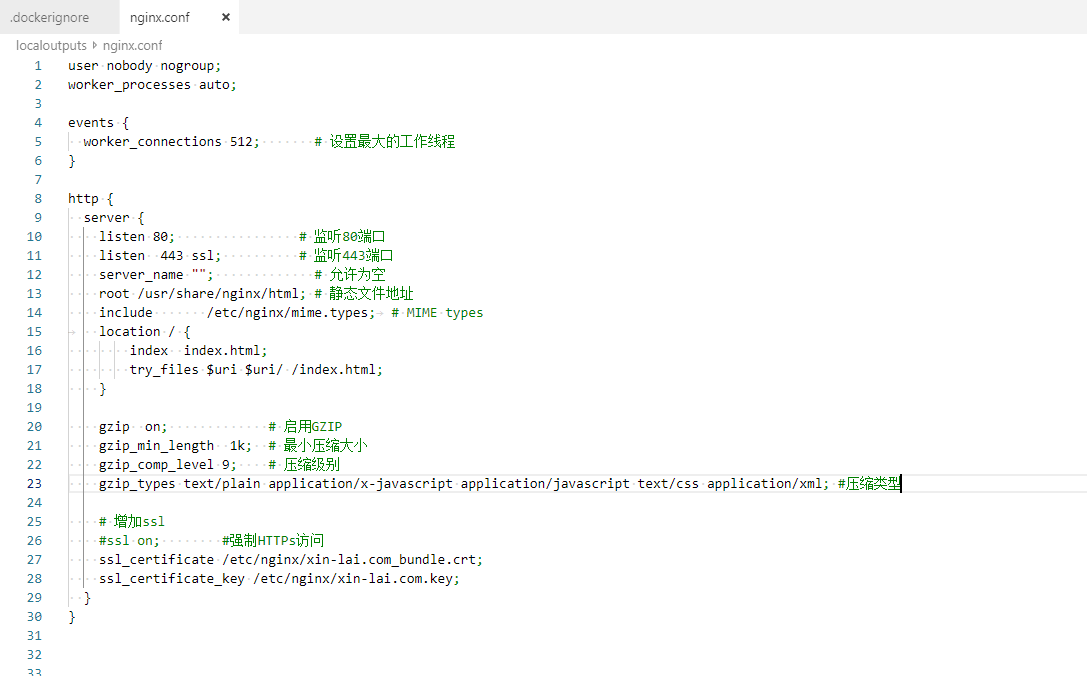The height and width of the screenshot is (676, 1087).
Task: Click the nginx.conf breadcrumb item
Action: click(132, 45)
